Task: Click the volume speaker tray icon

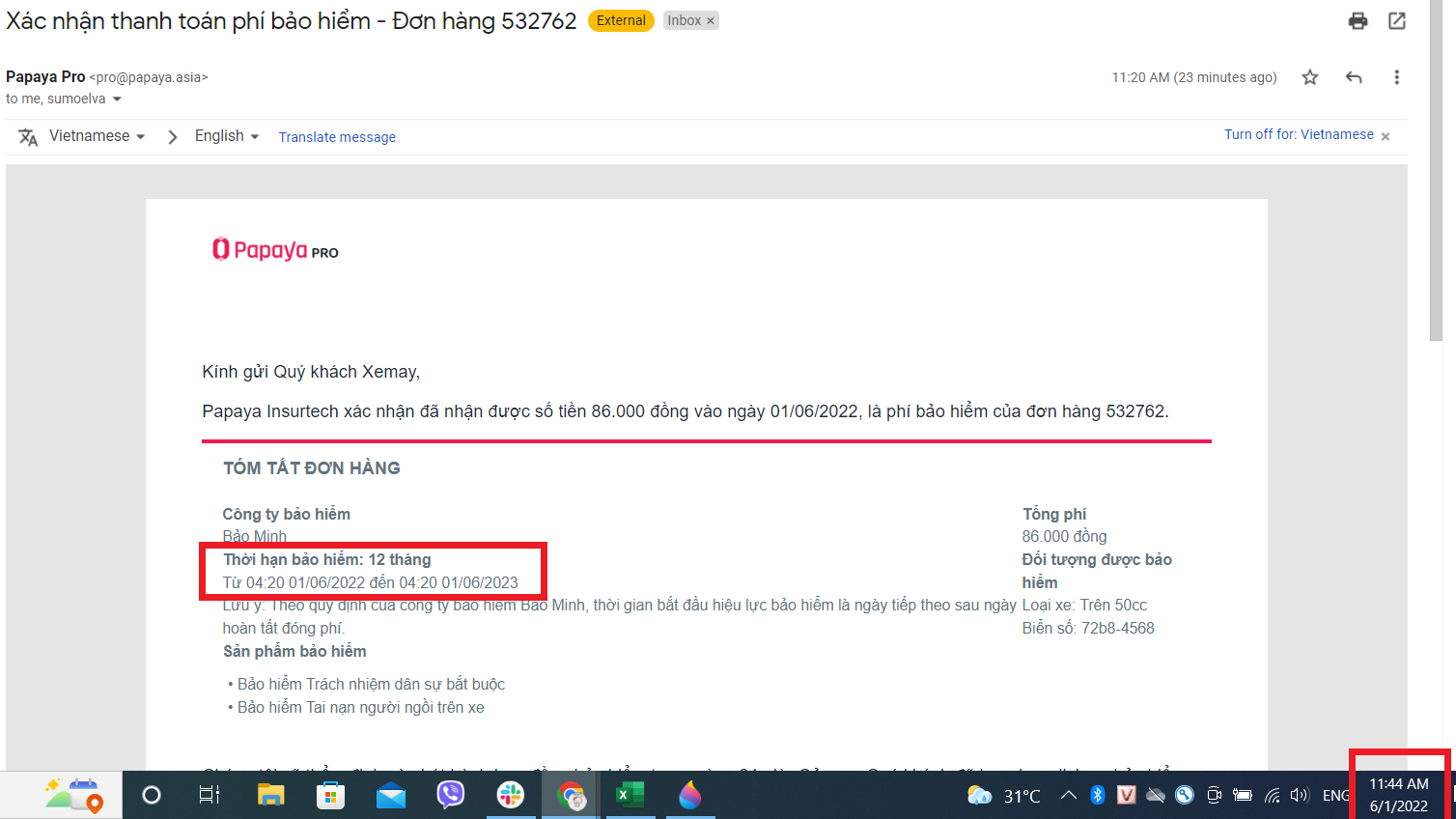Action: tap(1300, 795)
